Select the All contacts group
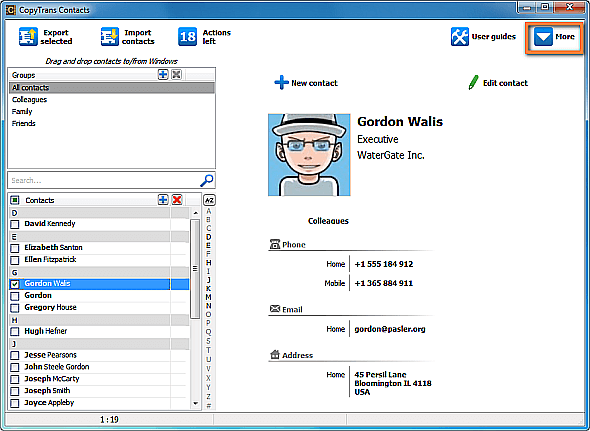This screenshot has height=431, width=590. click(111, 88)
